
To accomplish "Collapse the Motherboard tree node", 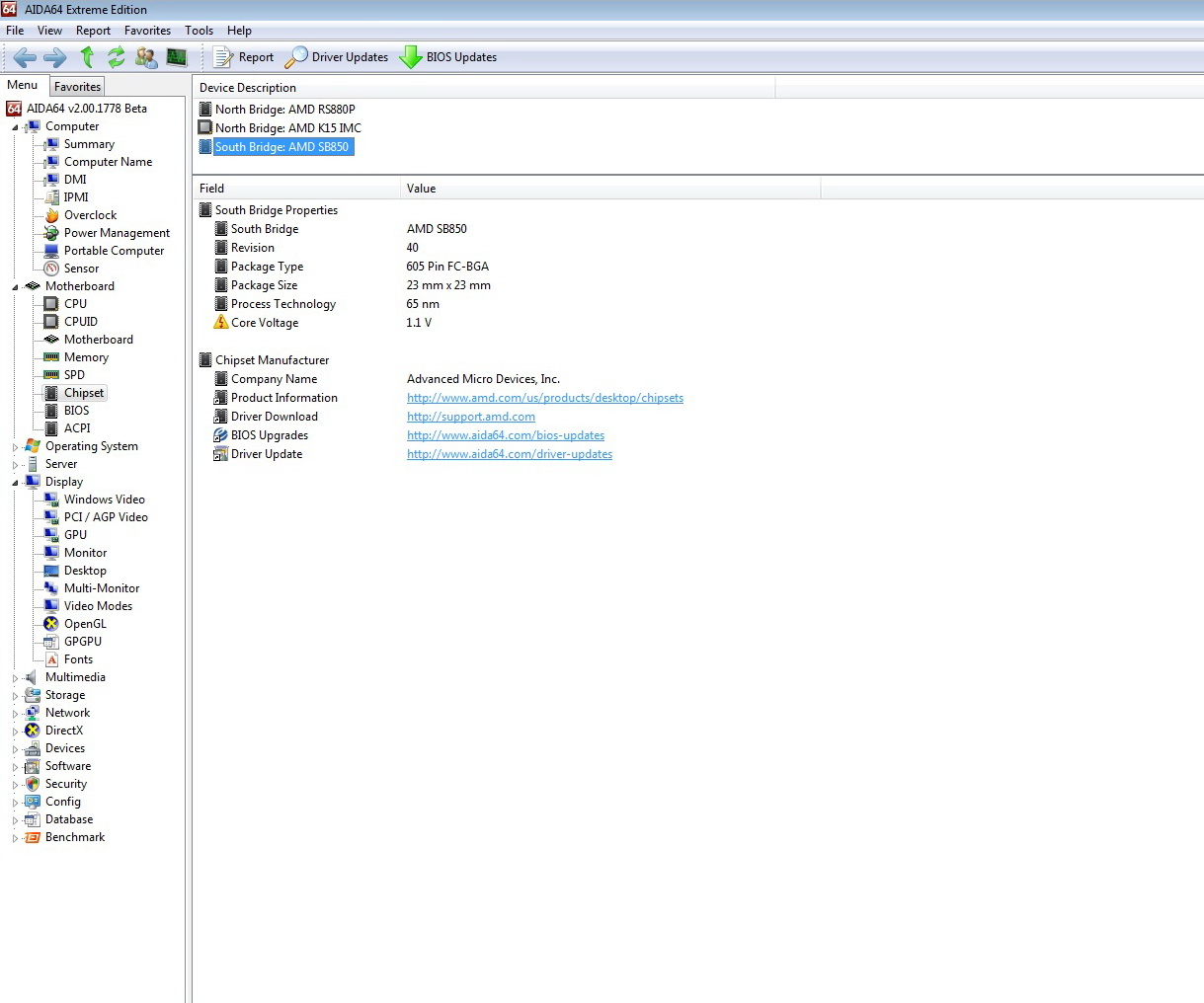I will click(x=15, y=287).
